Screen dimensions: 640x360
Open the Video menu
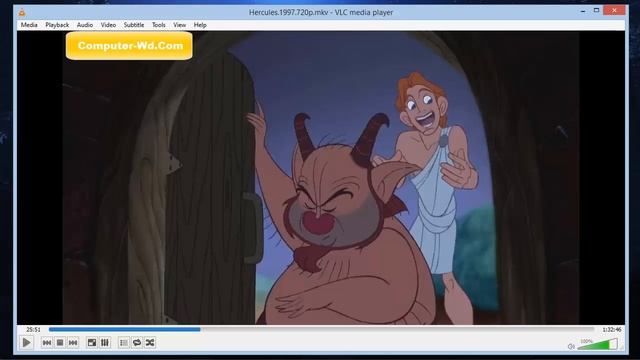(108, 25)
